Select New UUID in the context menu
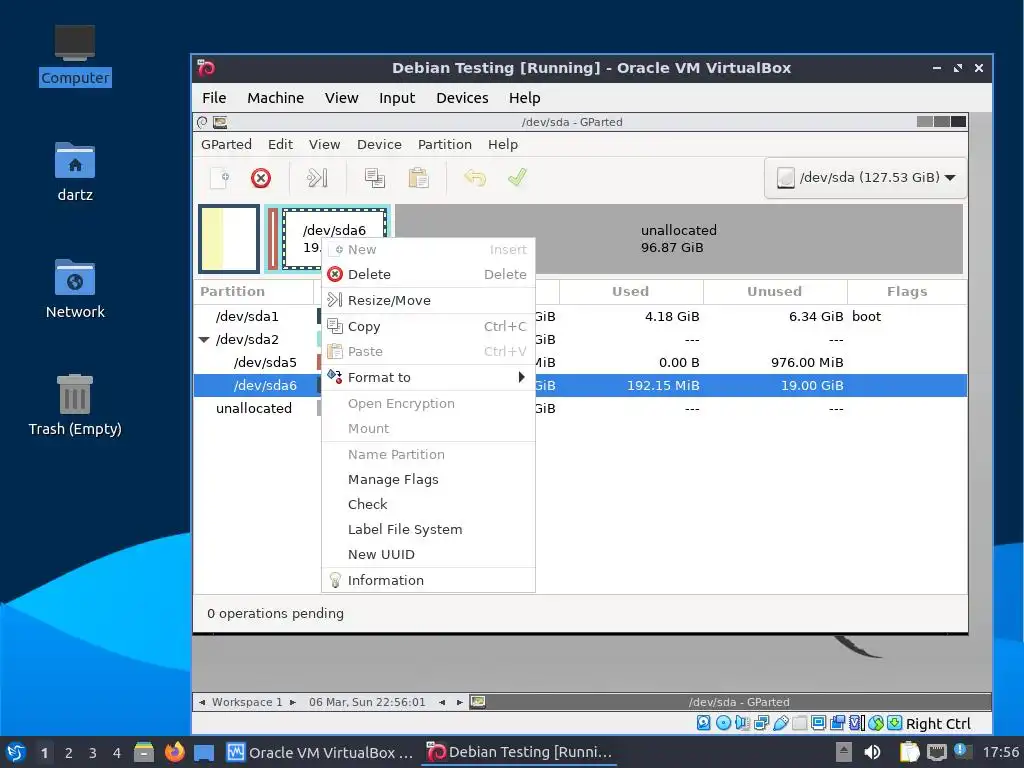 (x=428, y=554)
